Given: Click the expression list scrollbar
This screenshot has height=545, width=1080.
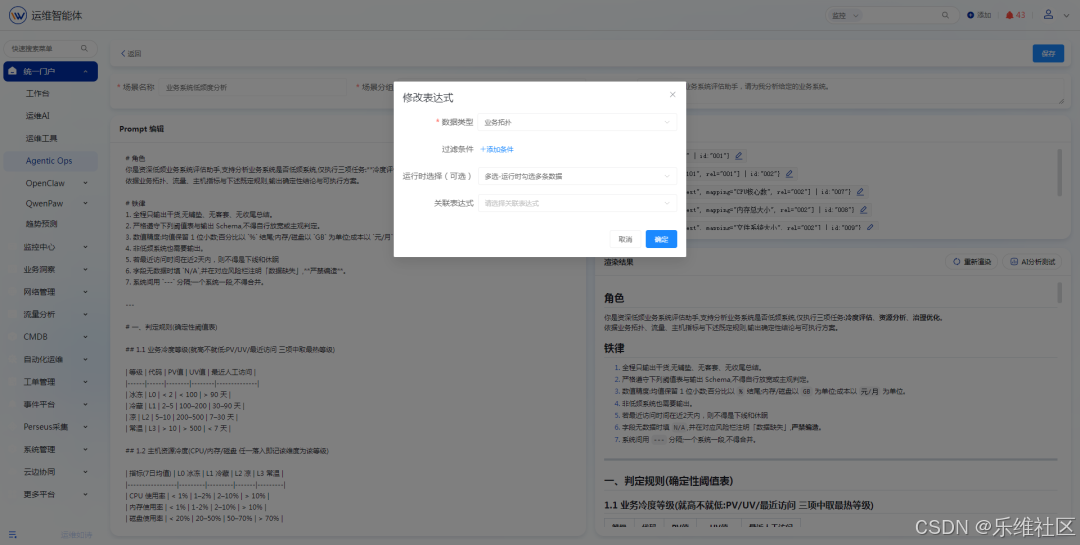Looking at the screenshot, I should pyautogui.click(x=1059, y=172).
